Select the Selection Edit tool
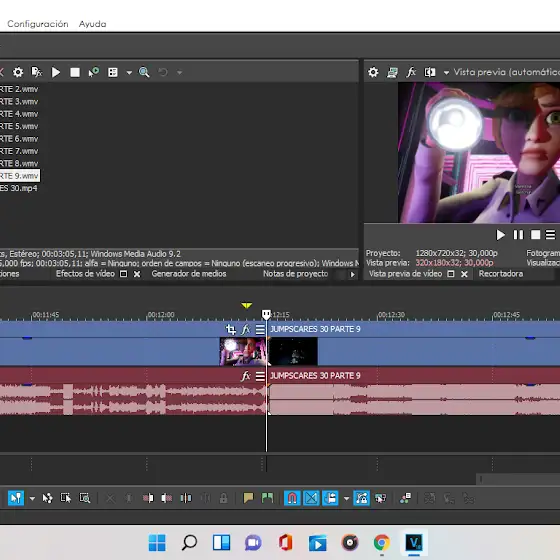The width and height of the screenshot is (560, 560). [x=66, y=498]
